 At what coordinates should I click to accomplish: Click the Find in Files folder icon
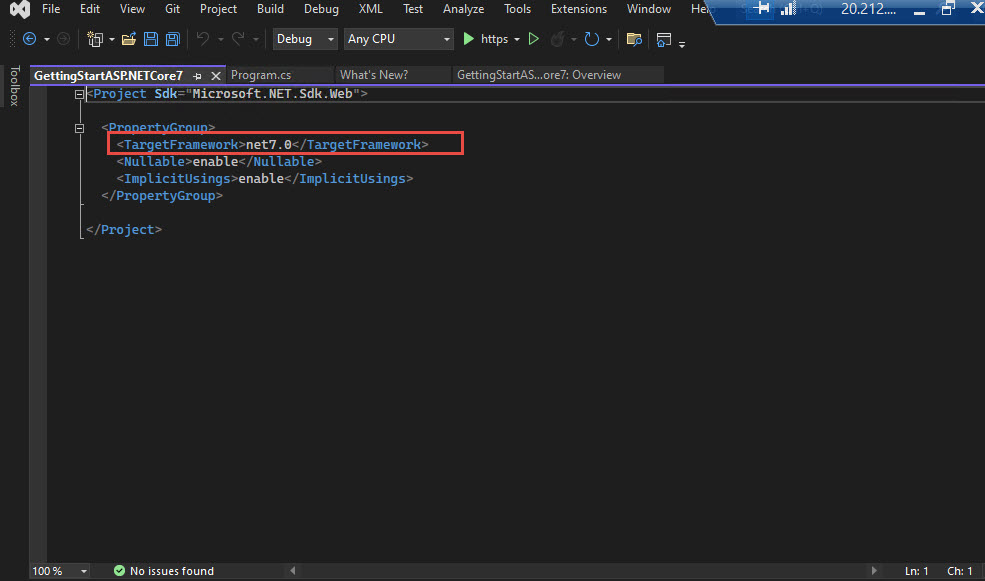point(634,39)
